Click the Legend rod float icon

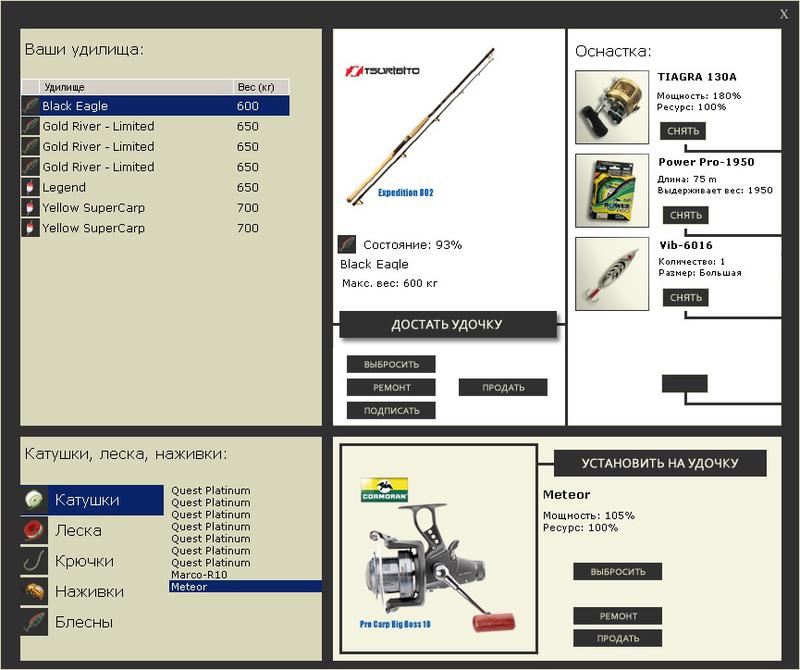[x=30, y=187]
